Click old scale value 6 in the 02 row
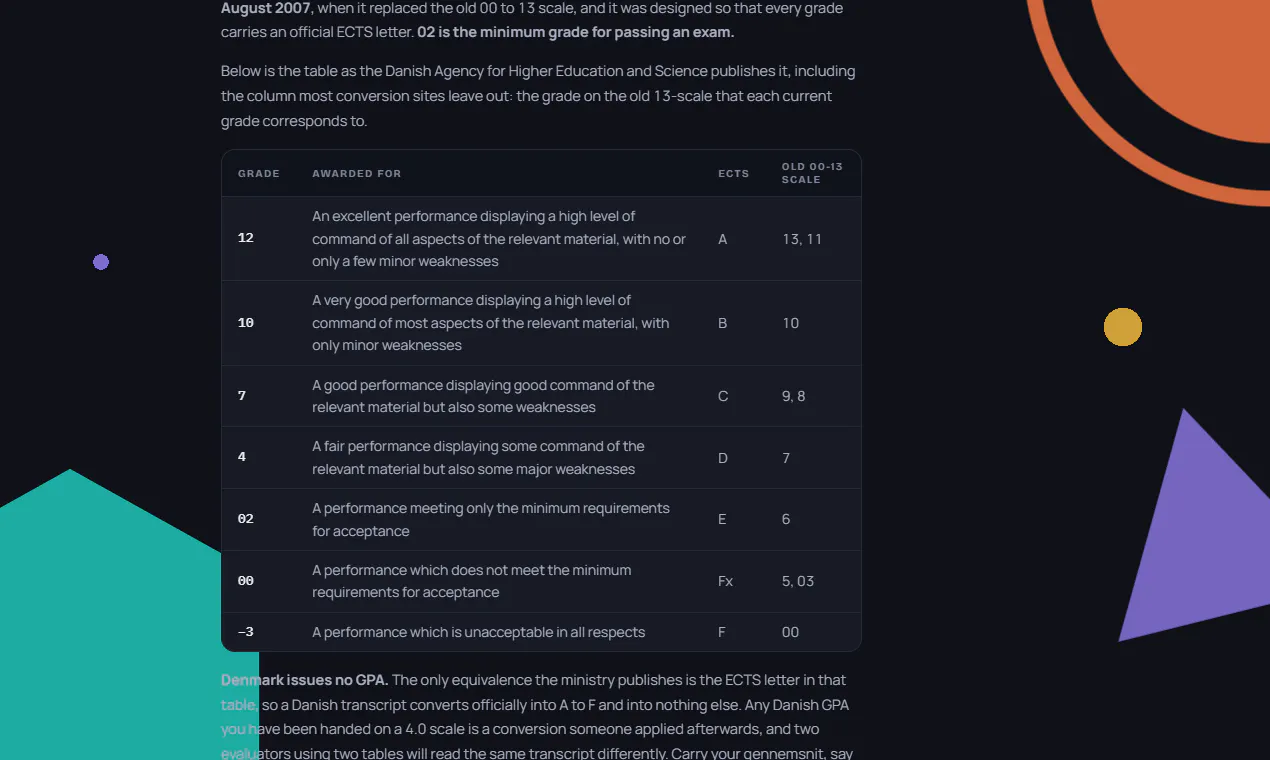Screen dimensions: 1270x760 [786, 519]
